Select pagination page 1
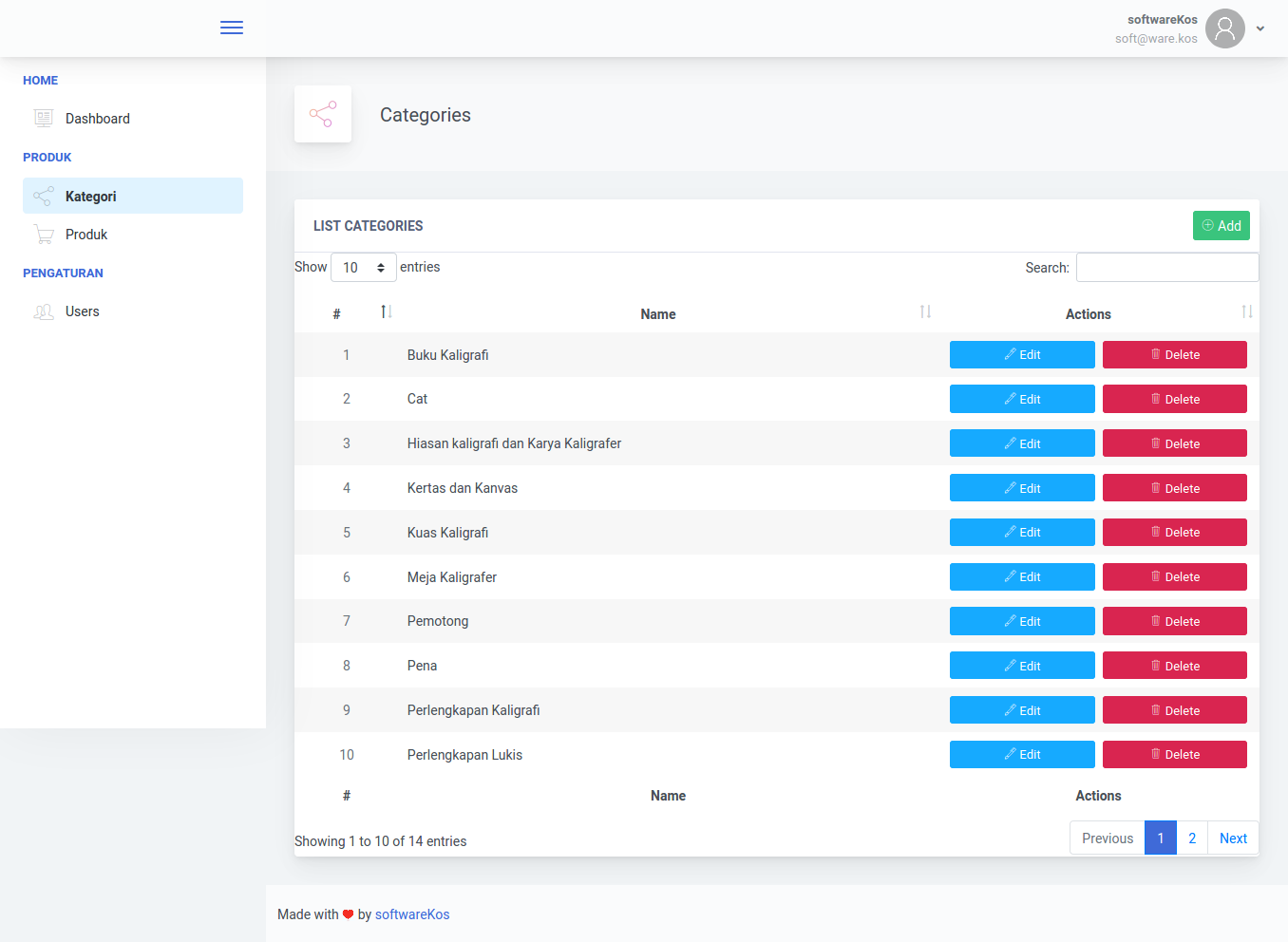The height and width of the screenshot is (942, 1288). [1161, 838]
